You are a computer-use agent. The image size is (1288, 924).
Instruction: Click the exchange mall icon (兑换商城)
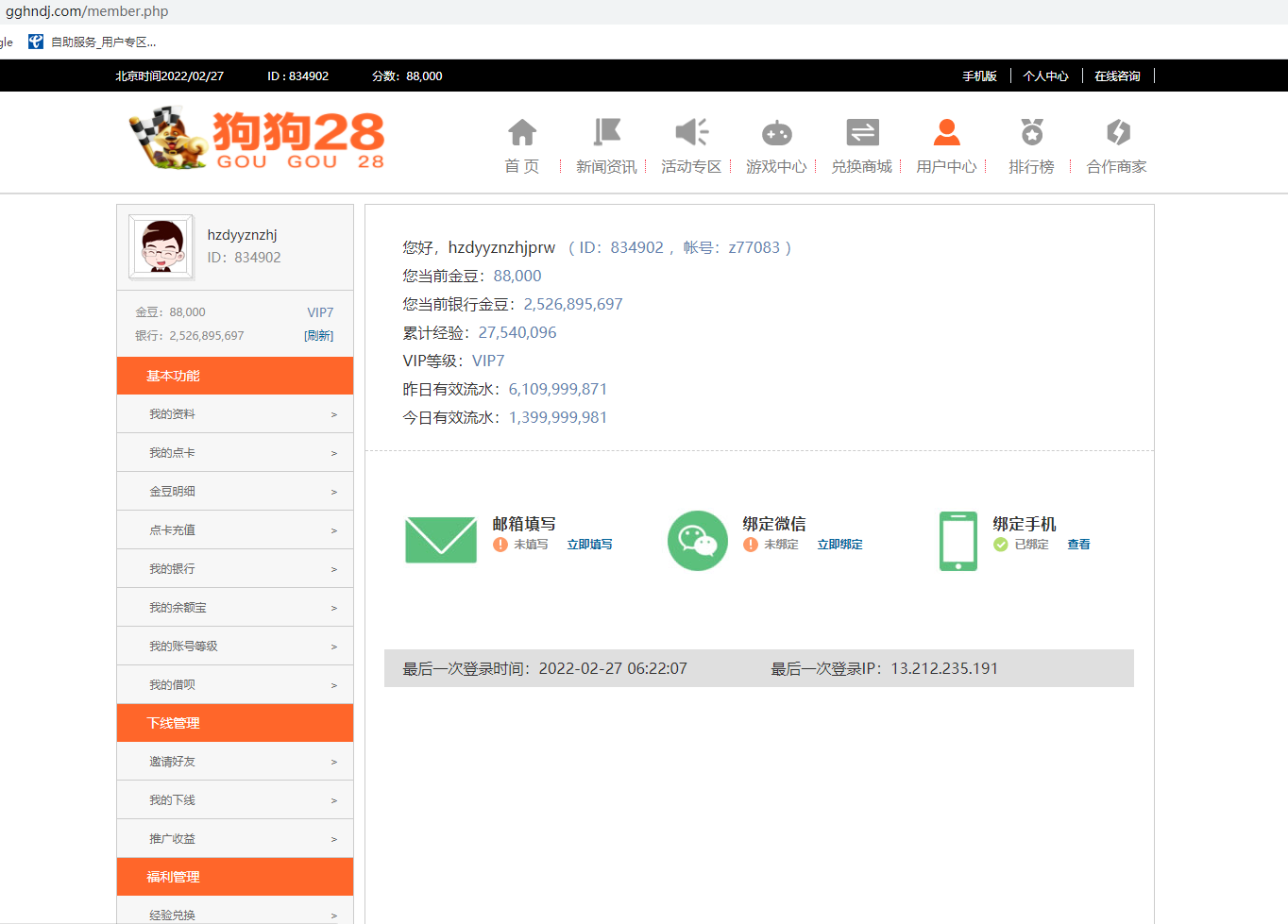[x=861, y=133]
